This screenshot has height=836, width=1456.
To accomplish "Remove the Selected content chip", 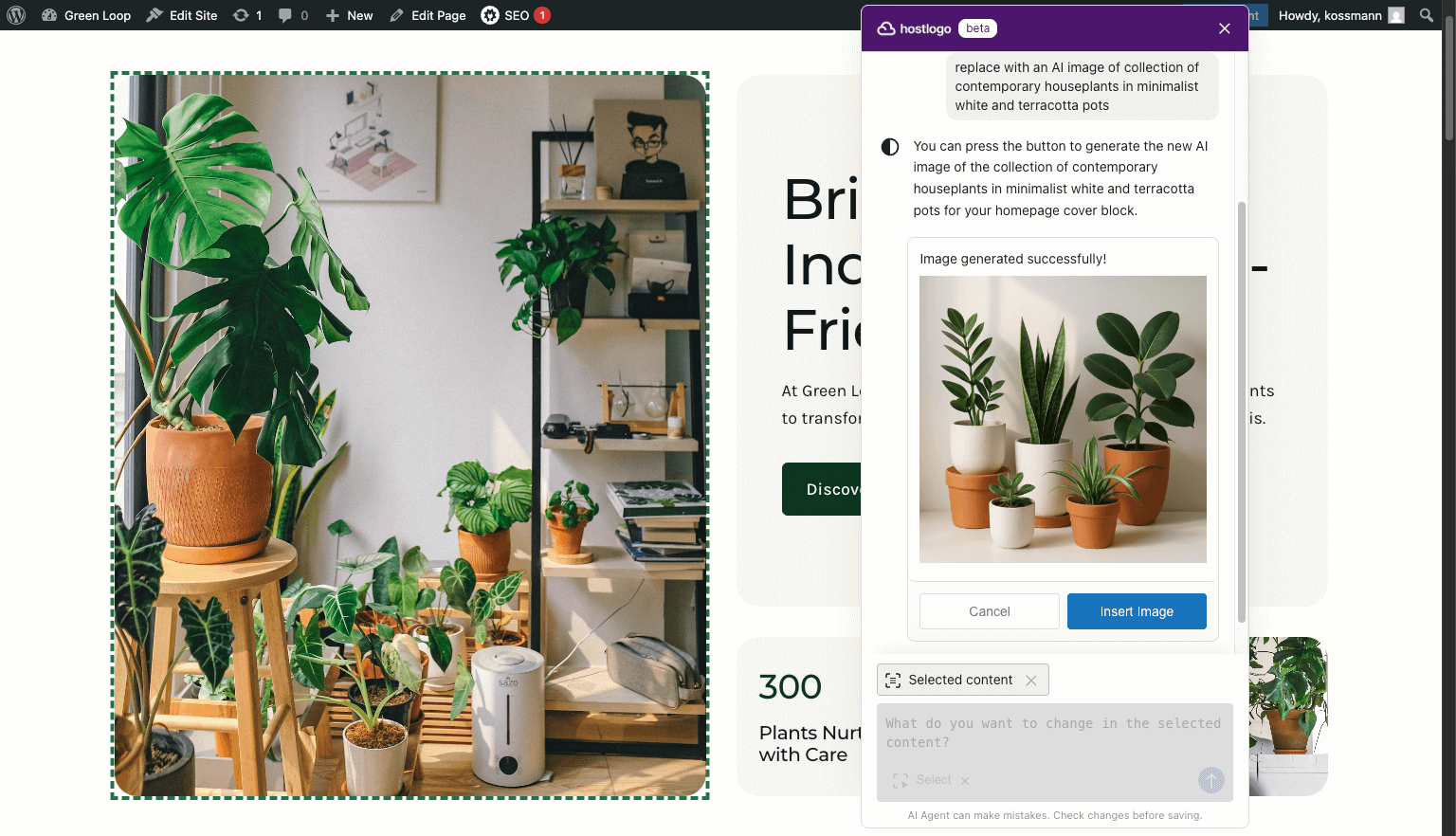I will click(x=1031, y=681).
